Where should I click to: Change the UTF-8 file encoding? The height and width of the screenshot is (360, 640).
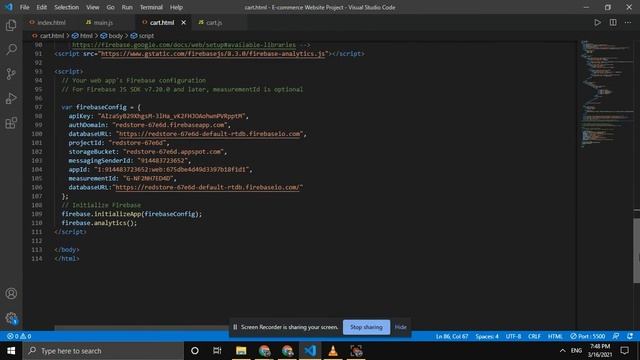(x=513, y=336)
